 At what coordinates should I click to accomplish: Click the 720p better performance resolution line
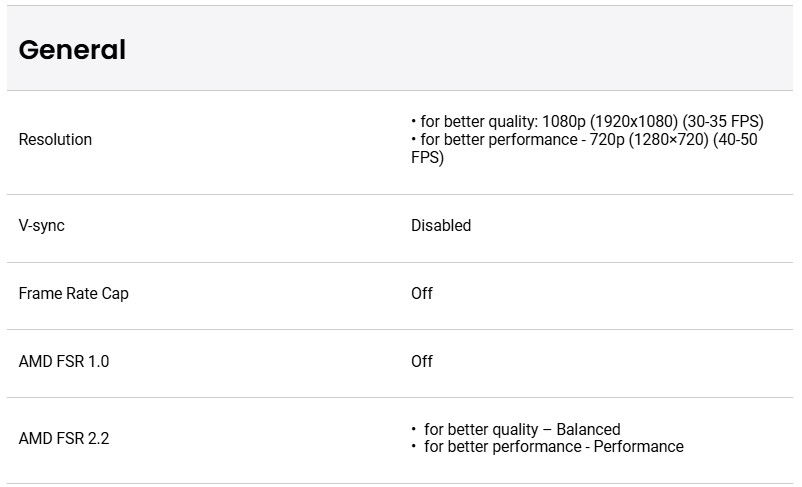pos(584,148)
